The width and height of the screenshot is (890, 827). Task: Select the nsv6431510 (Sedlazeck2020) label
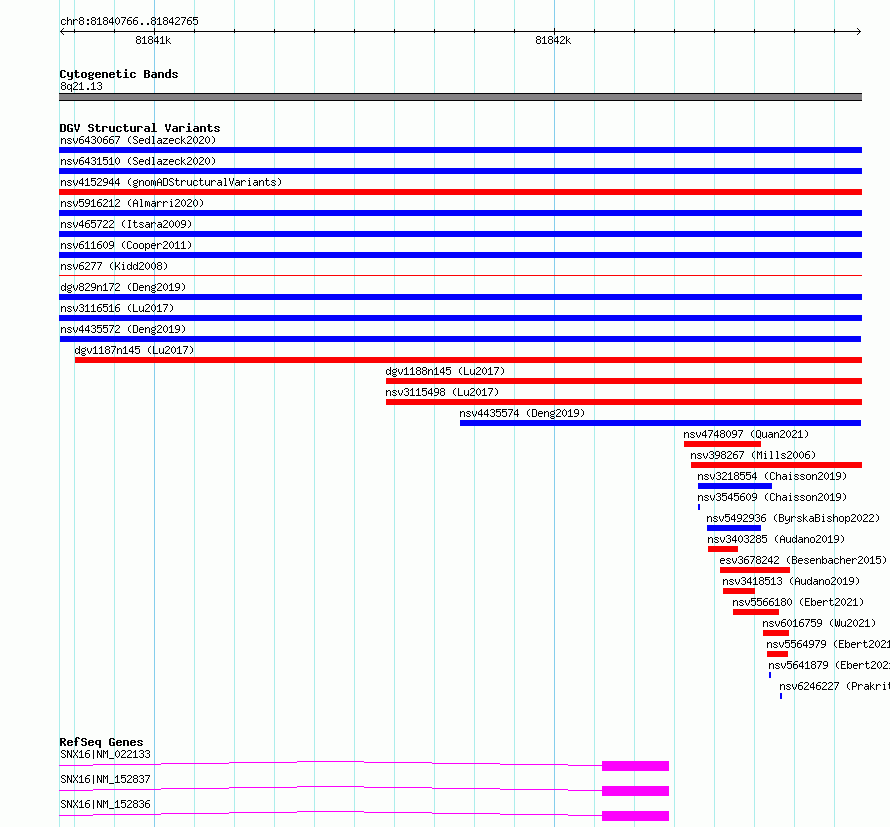tap(138, 161)
